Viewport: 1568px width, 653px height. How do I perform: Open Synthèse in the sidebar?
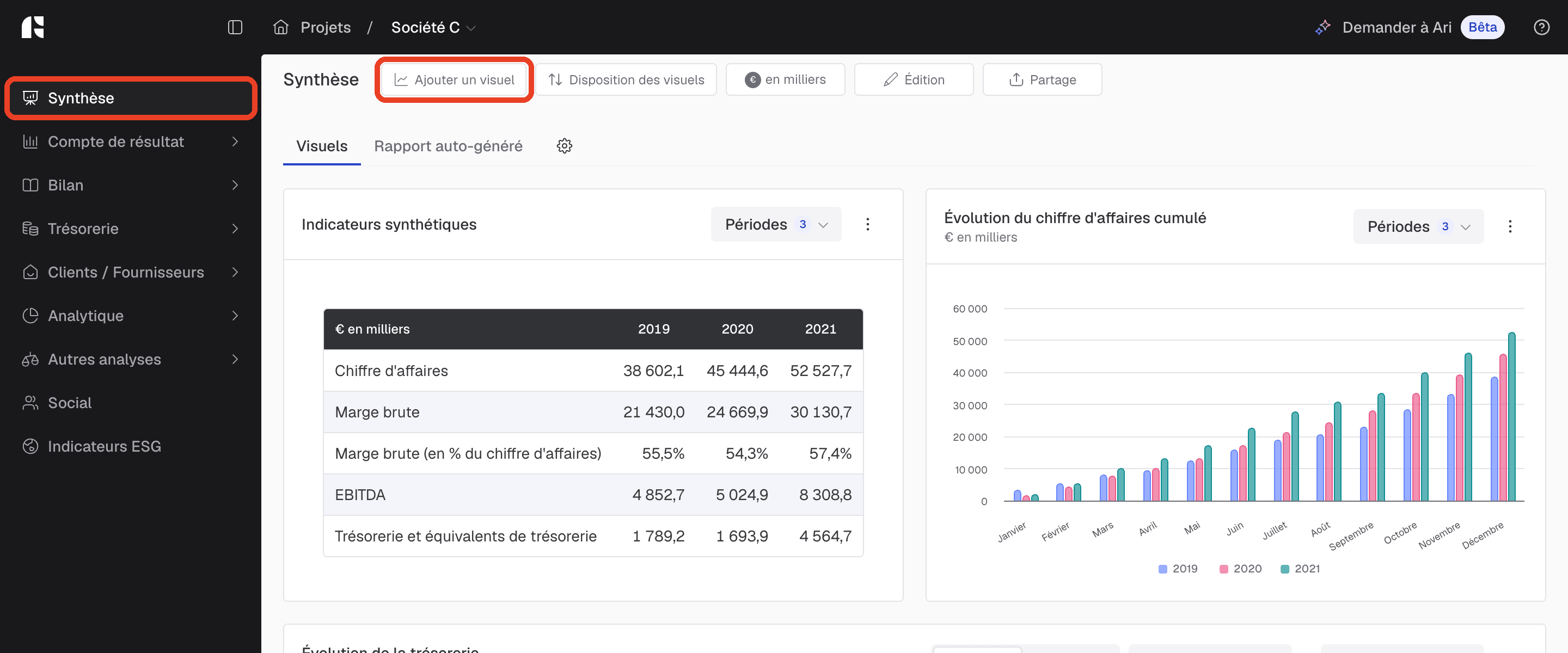coord(131,98)
